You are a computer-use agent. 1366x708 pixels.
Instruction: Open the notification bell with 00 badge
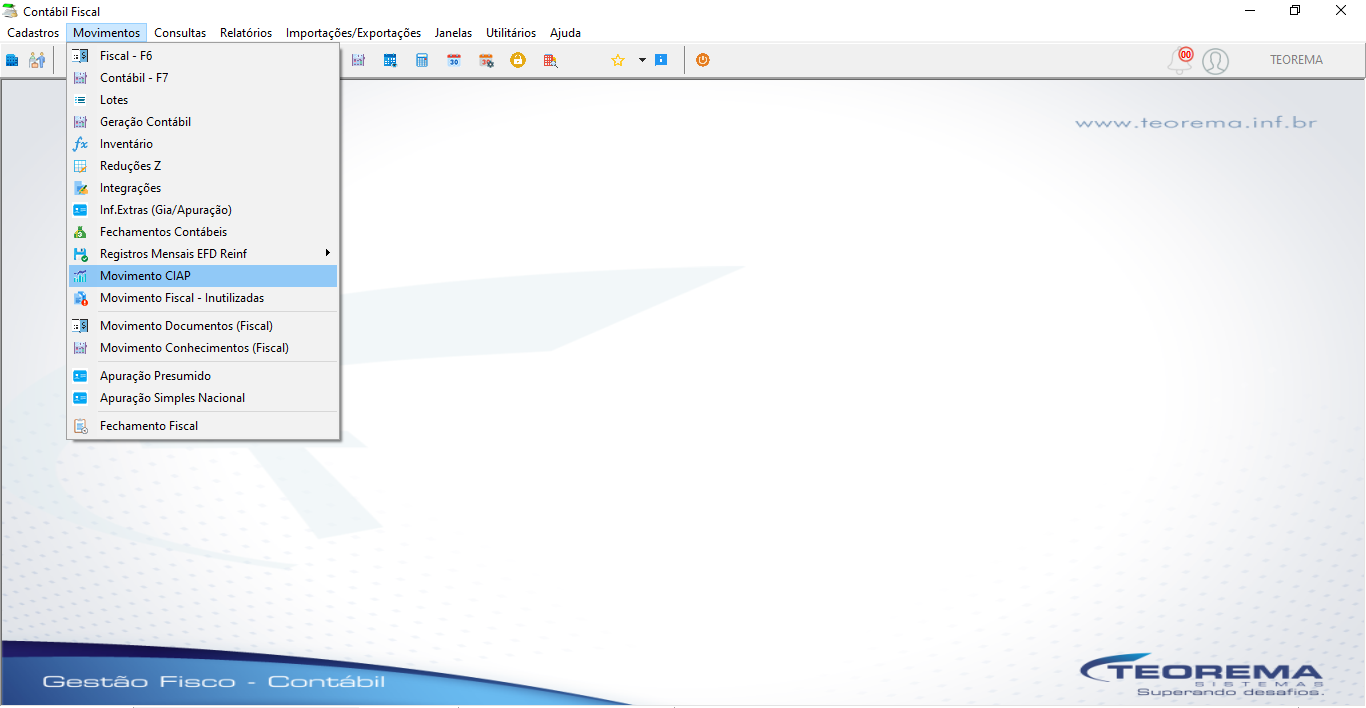[x=1181, y=60]
